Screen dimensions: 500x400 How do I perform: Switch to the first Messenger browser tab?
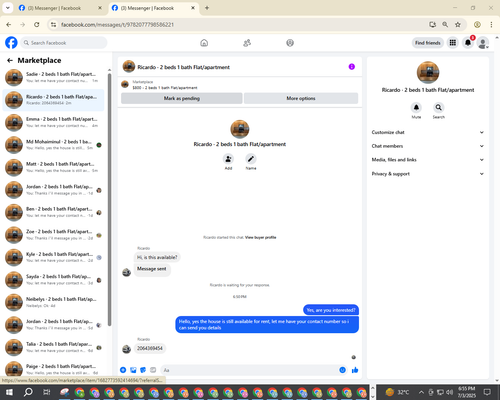coord(59,8)
